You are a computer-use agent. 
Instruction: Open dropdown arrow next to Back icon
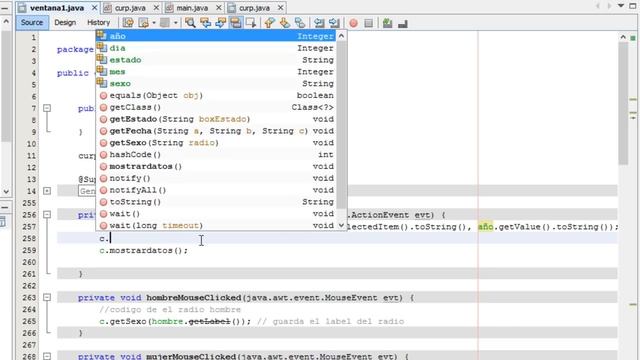[154, 23]
